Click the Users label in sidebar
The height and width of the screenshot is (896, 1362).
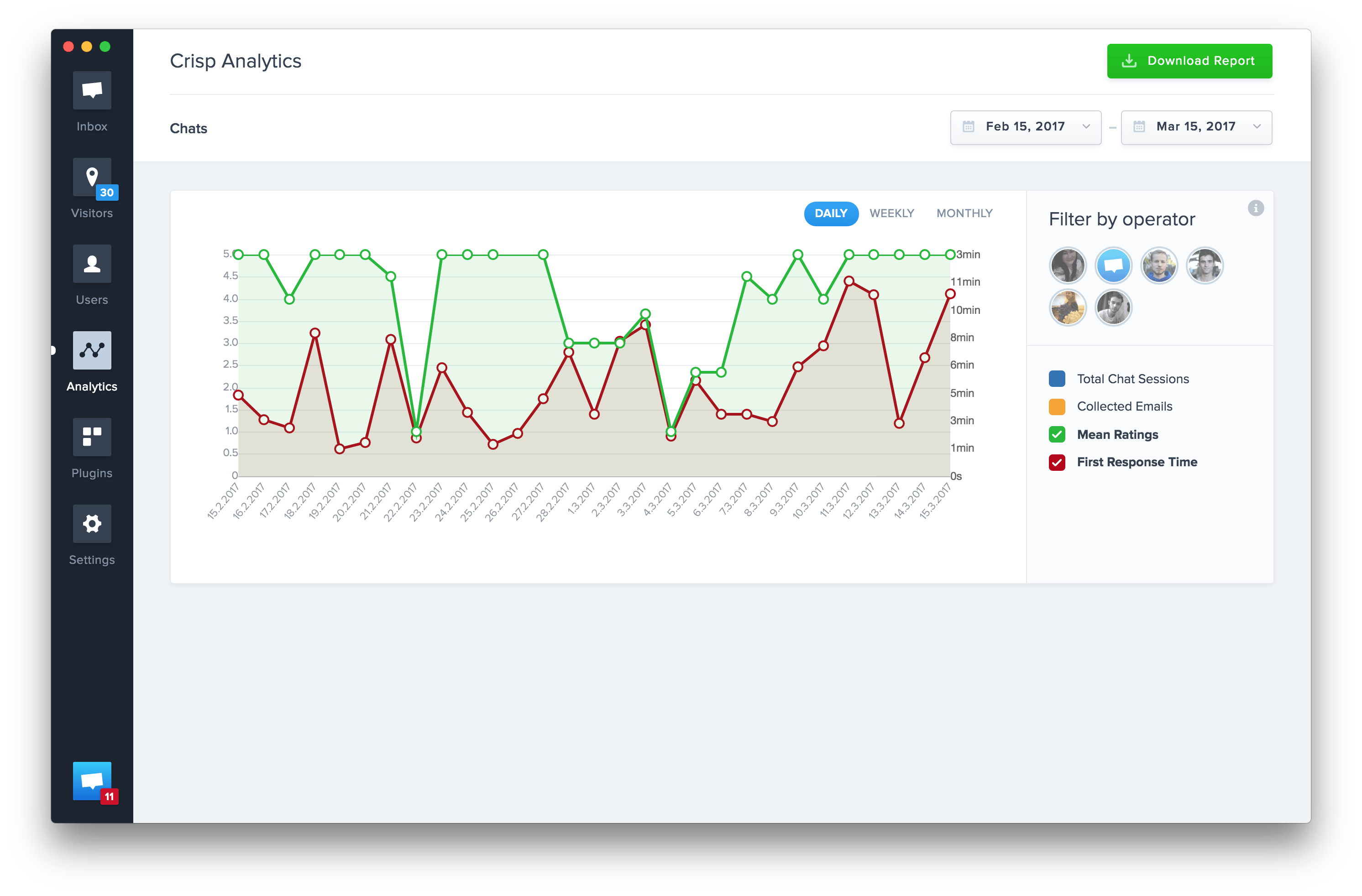tap(92, 300)
